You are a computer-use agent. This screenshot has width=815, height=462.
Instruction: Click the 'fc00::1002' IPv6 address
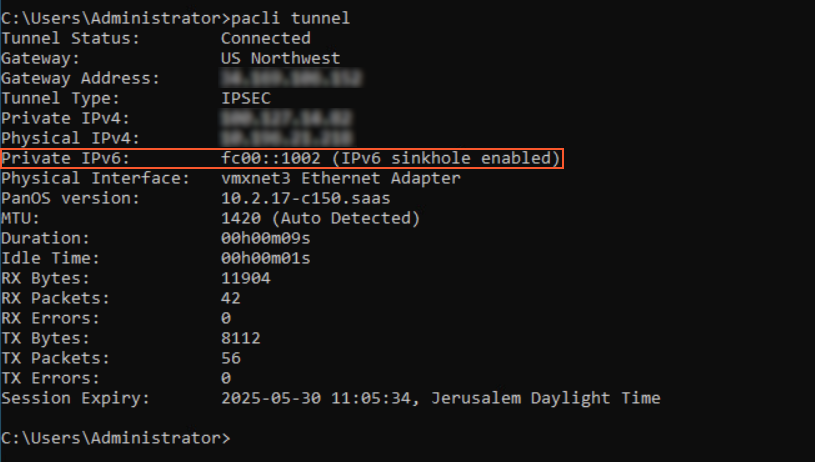pos(270,158)
